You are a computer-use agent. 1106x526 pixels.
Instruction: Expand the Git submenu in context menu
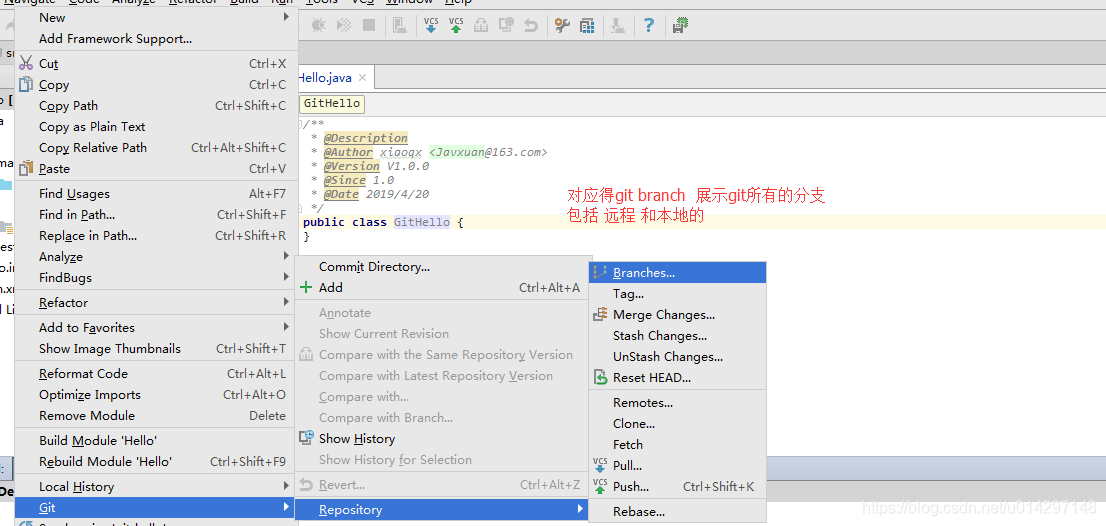coord(156,508)
